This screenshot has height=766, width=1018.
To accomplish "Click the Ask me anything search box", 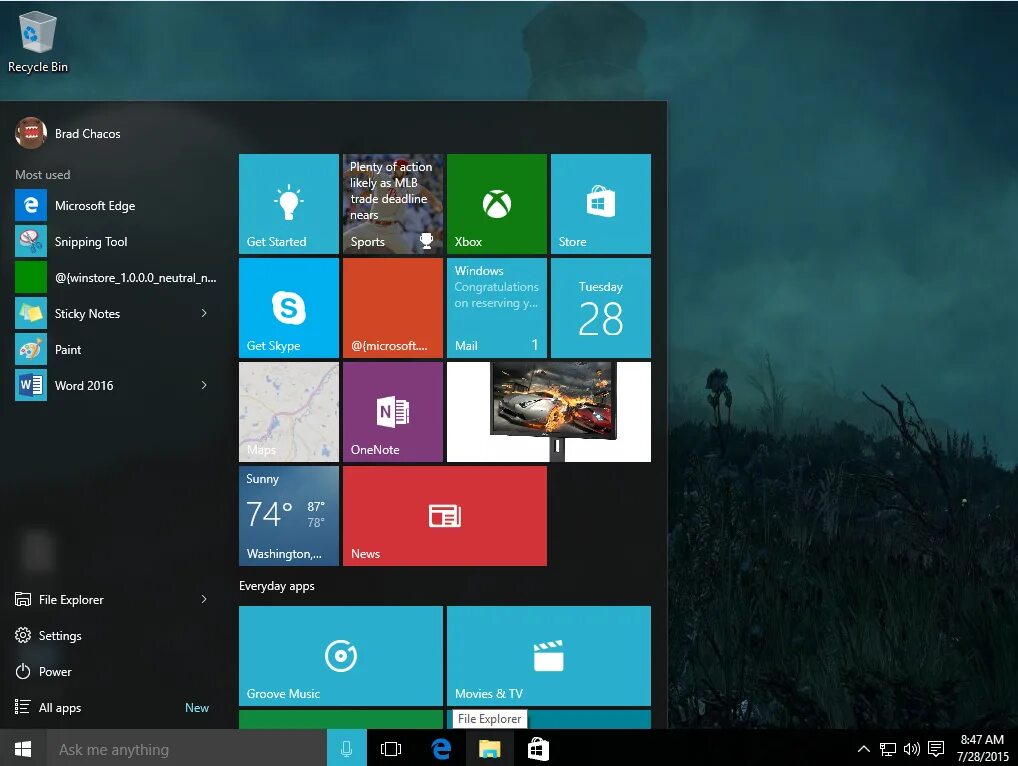I will [186, 749].
